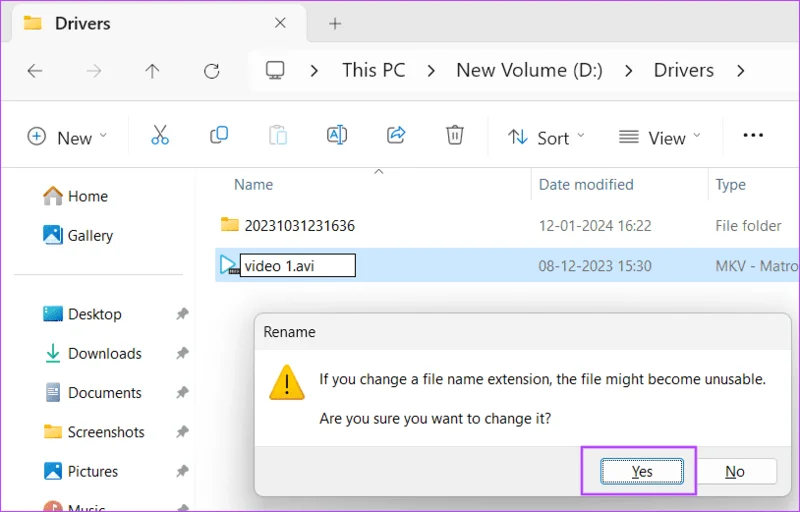Expand chevron after Drivers in address bar
The height and width of the screenshot is (512, 800).
(x=740, y=71)
